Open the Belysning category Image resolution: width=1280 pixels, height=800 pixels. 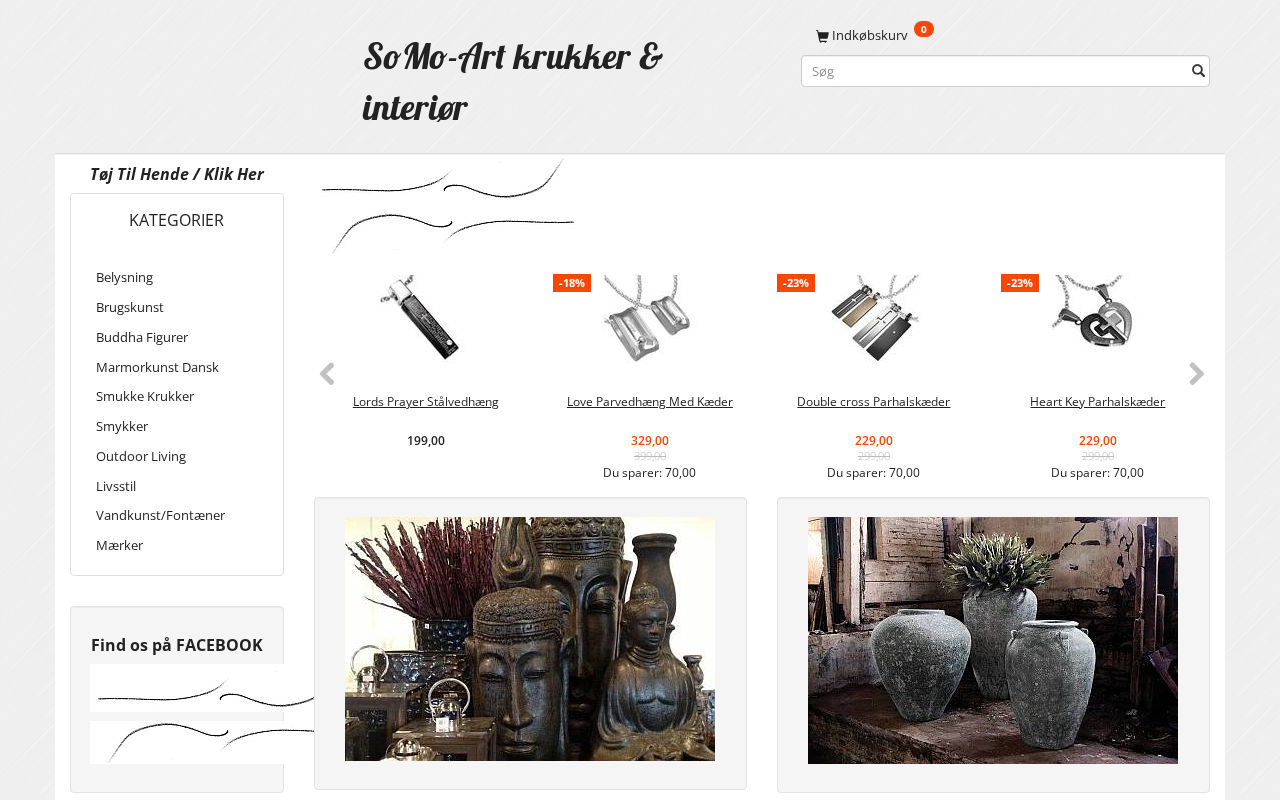click(124, 277)
